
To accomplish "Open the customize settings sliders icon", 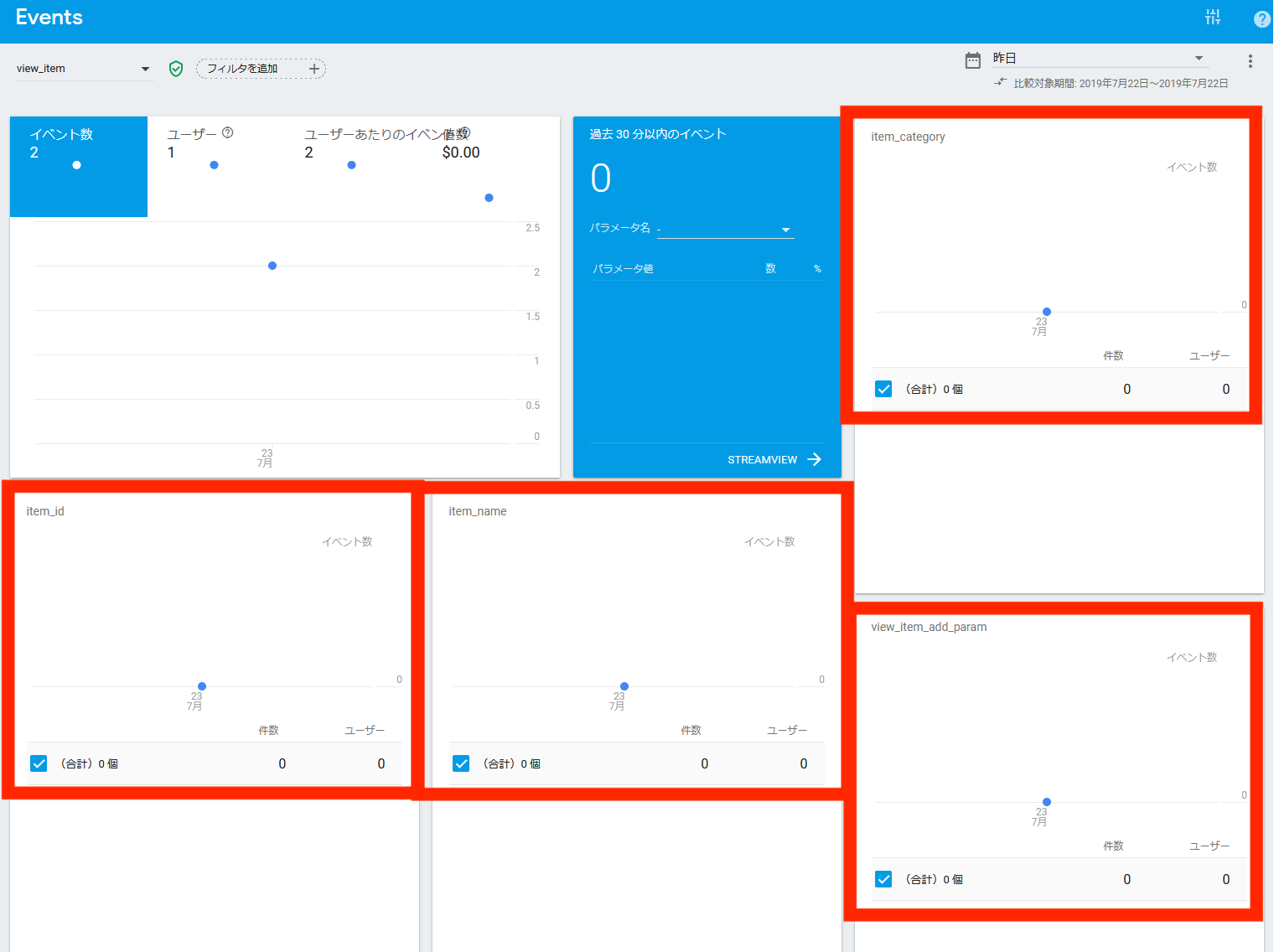I will click(x=1213, y=17).
